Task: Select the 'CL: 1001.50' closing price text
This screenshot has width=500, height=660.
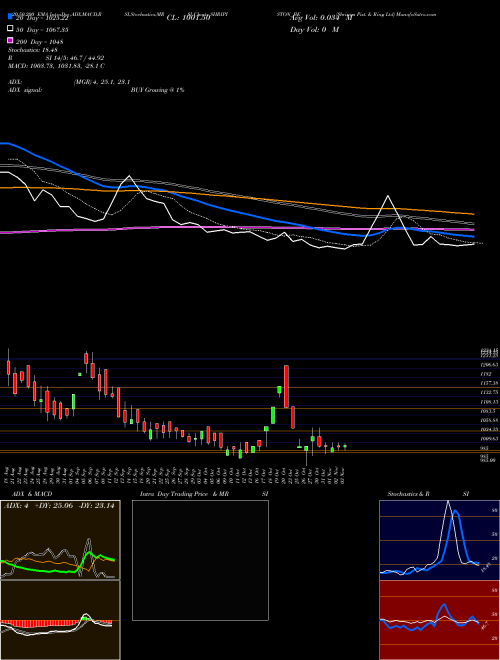Action: click(188, 18)
